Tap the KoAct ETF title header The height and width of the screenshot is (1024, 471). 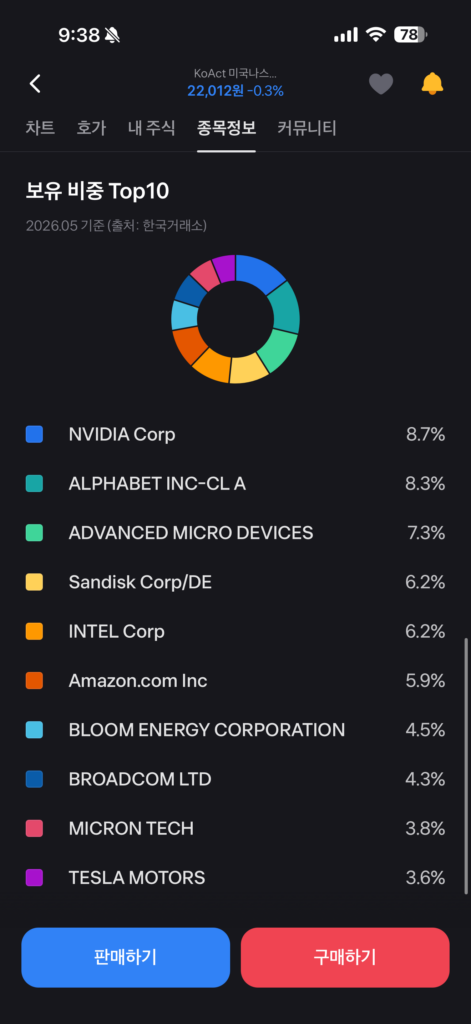click(x=235, y=83)
